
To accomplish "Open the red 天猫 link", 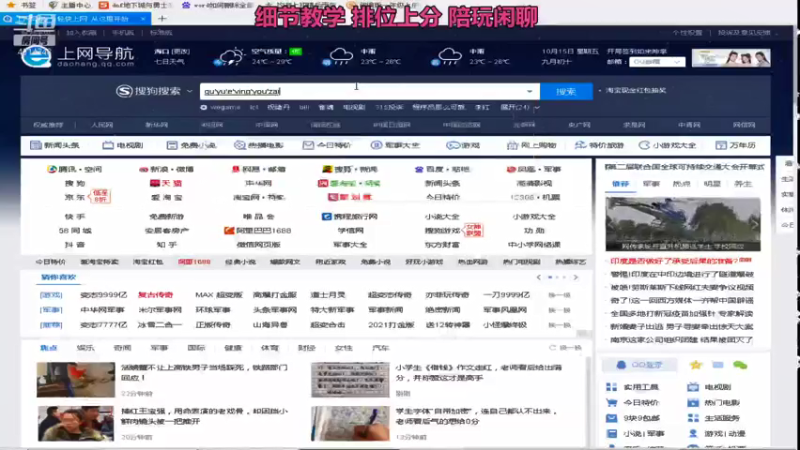I will click(x=166, y=183).
